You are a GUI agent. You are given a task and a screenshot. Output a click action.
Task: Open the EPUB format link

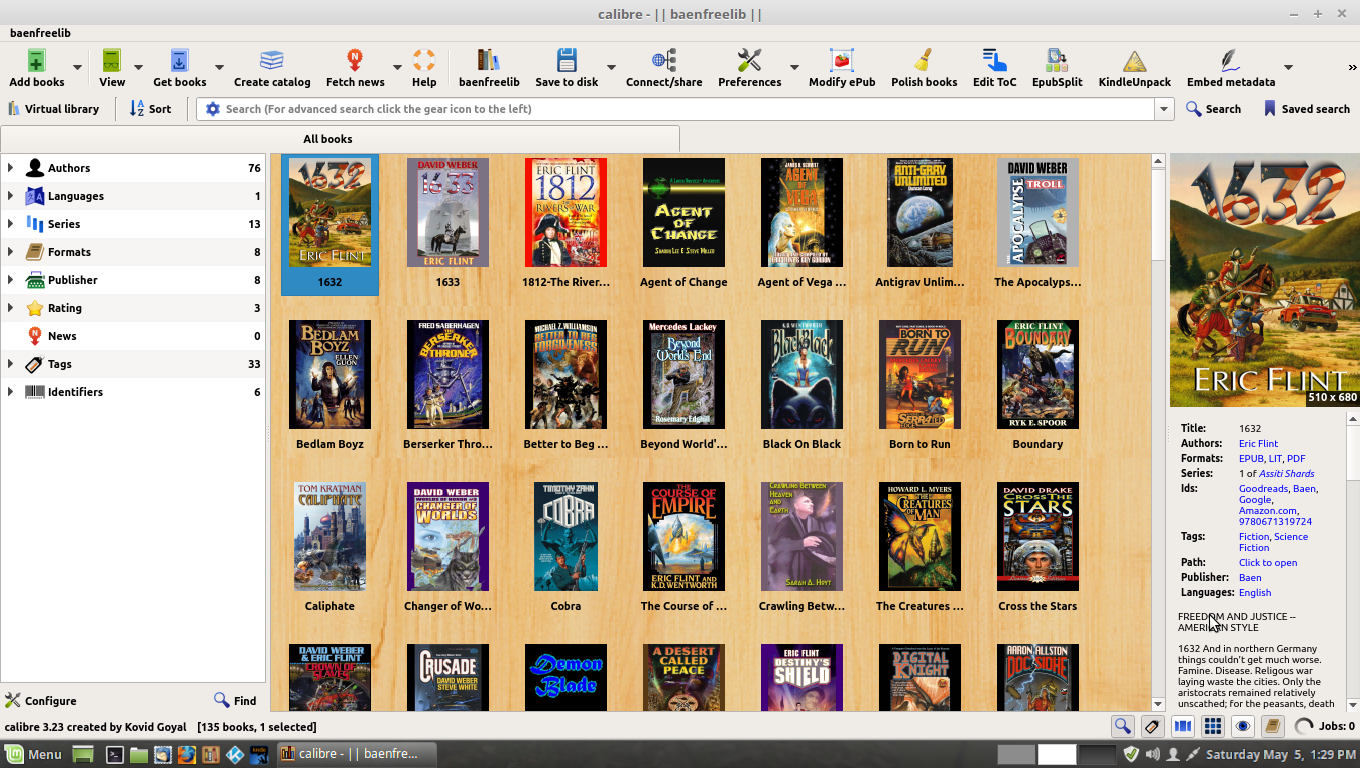1251,458
